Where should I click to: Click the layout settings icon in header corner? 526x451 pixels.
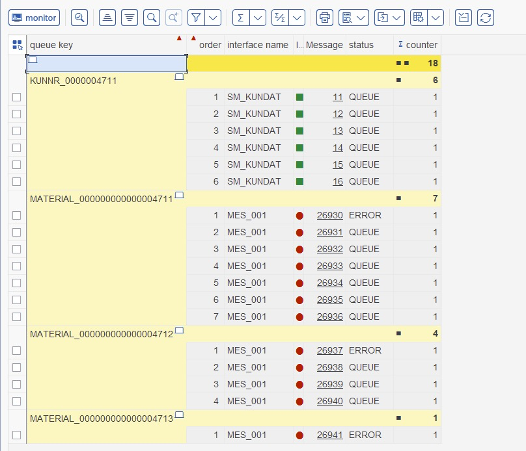(x=17, y=45)
